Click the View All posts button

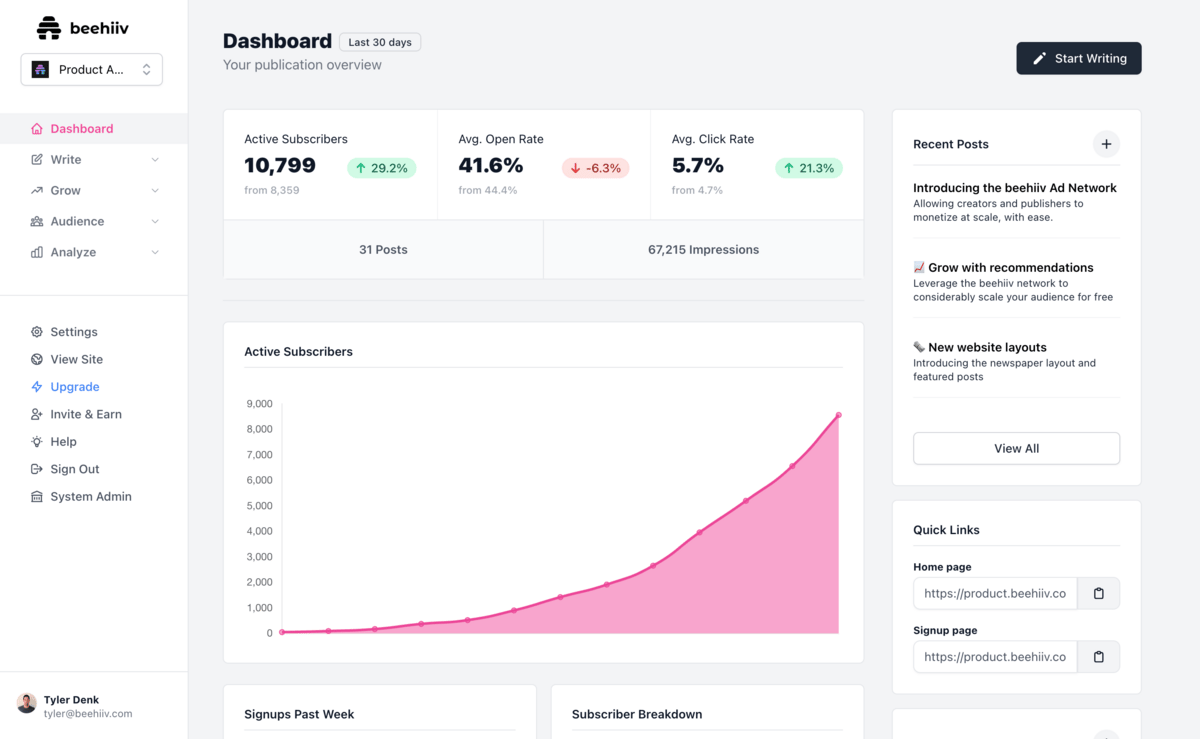pos(1016,449)
